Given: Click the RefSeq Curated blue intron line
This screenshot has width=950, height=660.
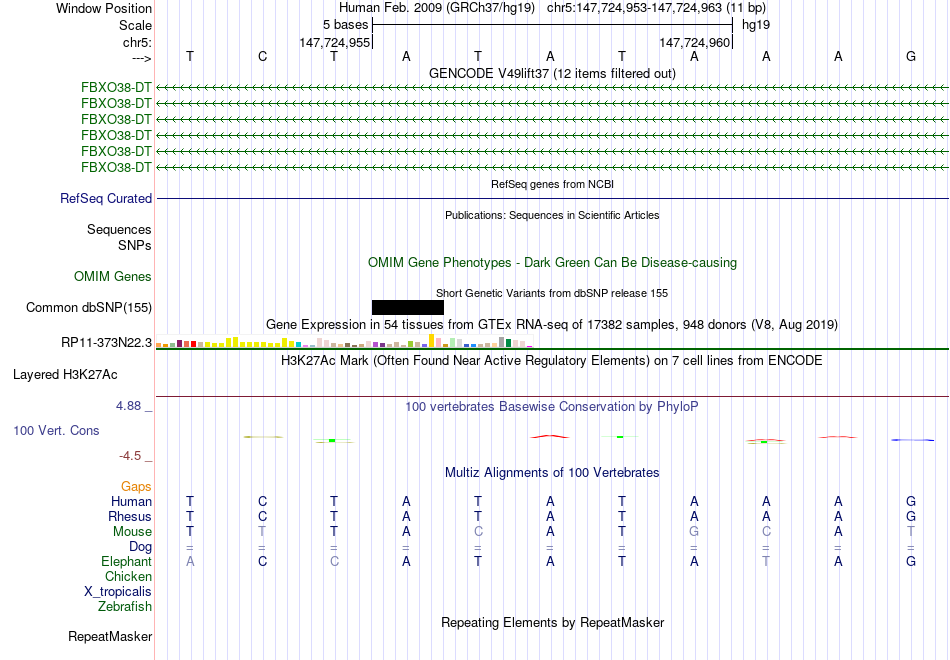Looking at the screenshot, I should point(553,198).
